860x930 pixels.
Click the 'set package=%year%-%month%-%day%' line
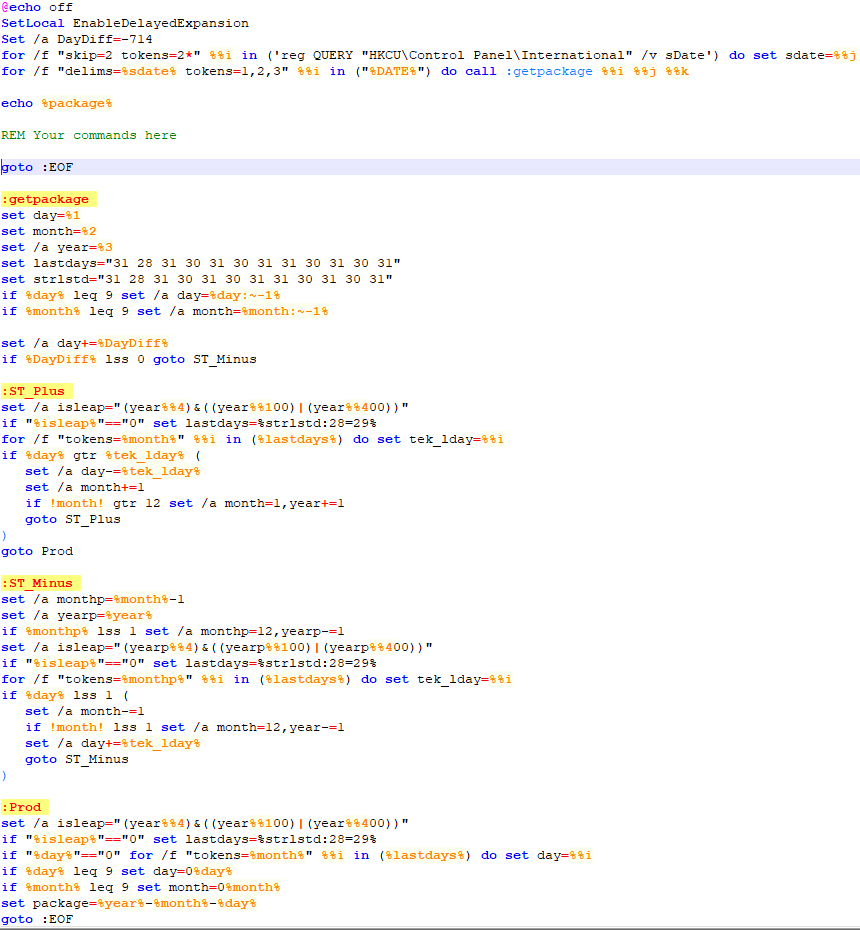[x=129, y=904]
